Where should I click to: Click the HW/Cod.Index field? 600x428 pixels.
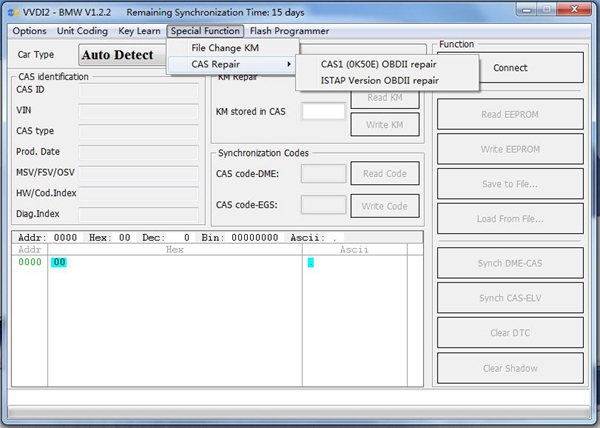138,194
